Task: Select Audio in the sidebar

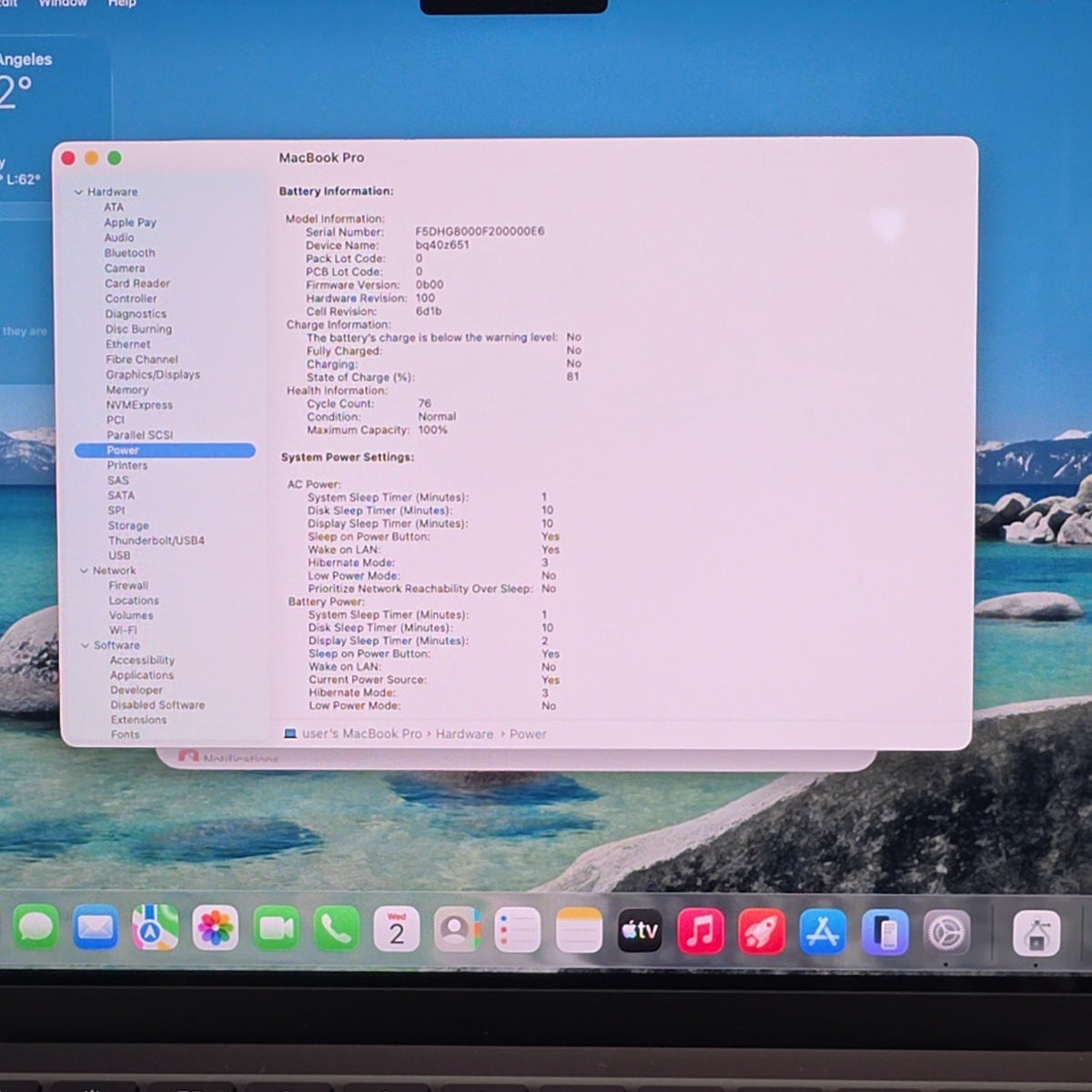Action: tap(119, 238)
